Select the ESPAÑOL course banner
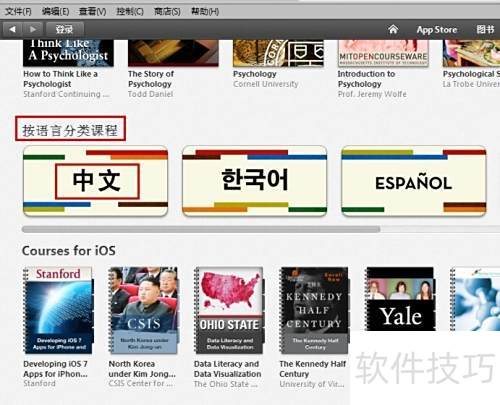 click(414, 181)
